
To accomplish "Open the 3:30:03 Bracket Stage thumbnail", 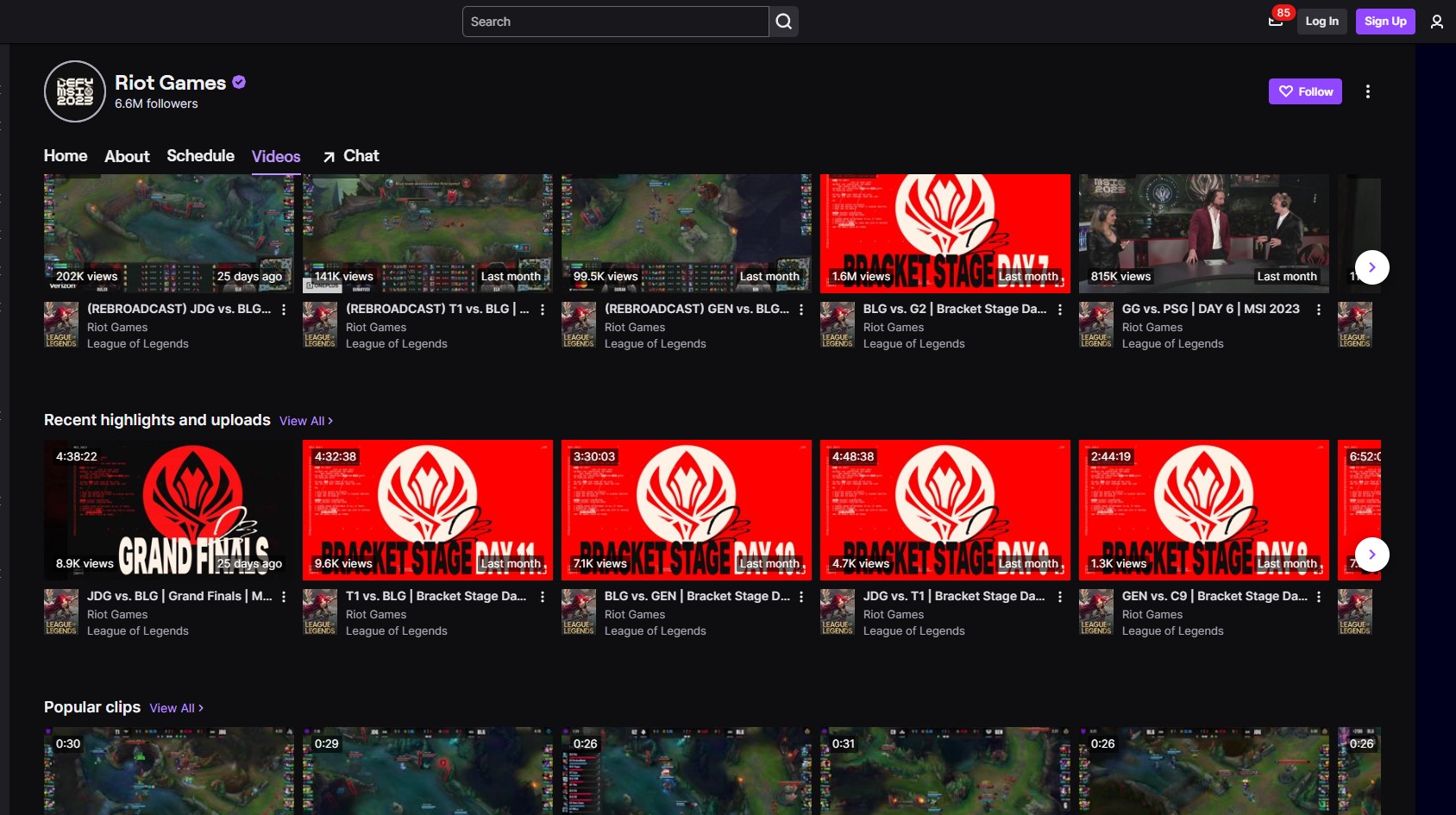I will point(687,510).
